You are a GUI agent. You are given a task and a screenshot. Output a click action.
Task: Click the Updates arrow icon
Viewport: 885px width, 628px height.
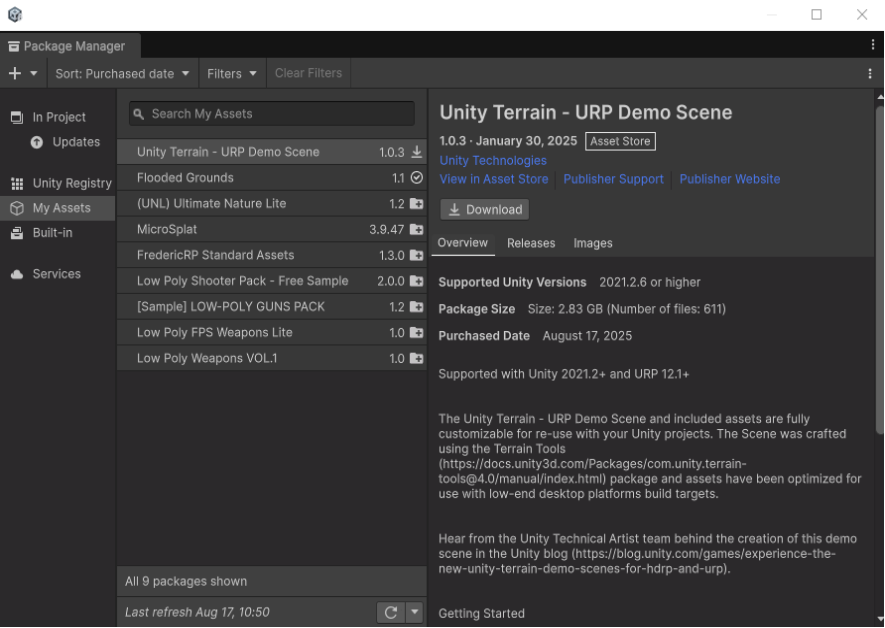(x=37, y=142)
